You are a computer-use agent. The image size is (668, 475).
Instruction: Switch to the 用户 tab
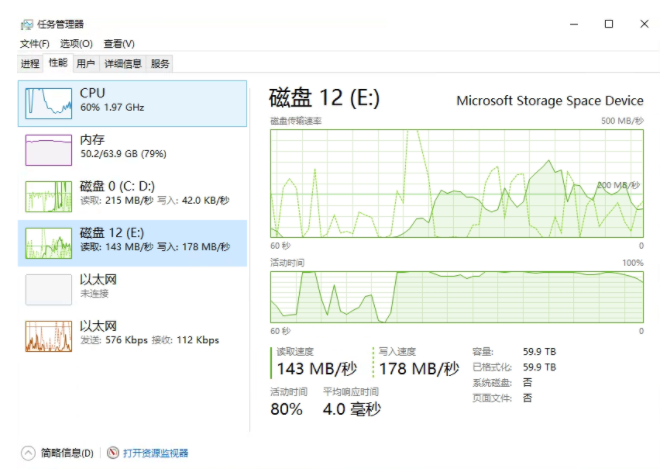point(86,63)
